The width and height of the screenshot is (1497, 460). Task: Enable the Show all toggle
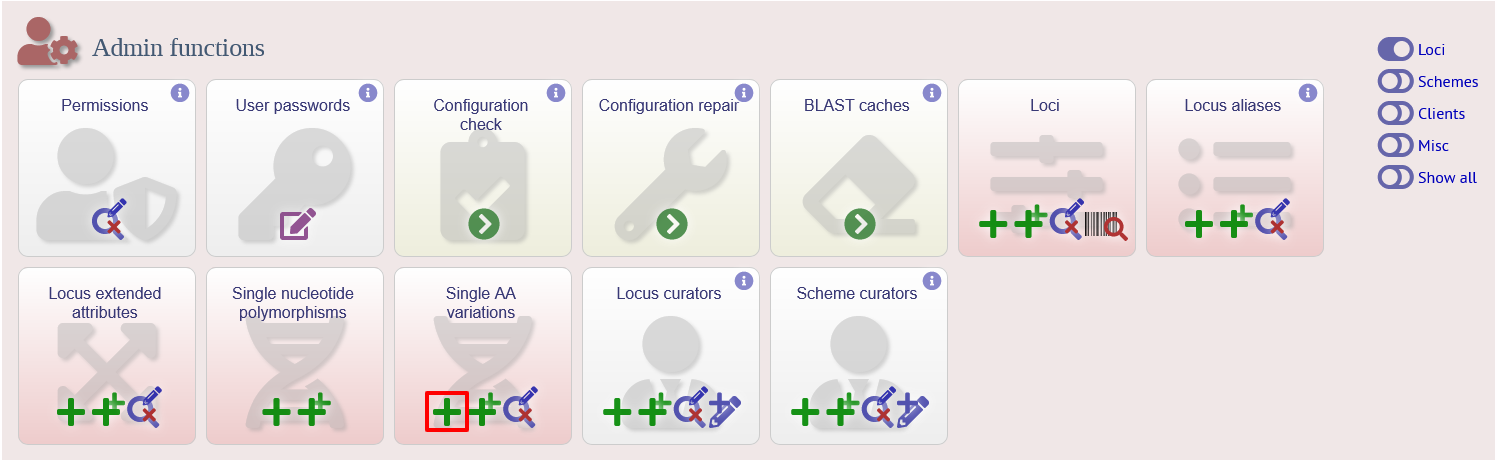pos(1394,177)
